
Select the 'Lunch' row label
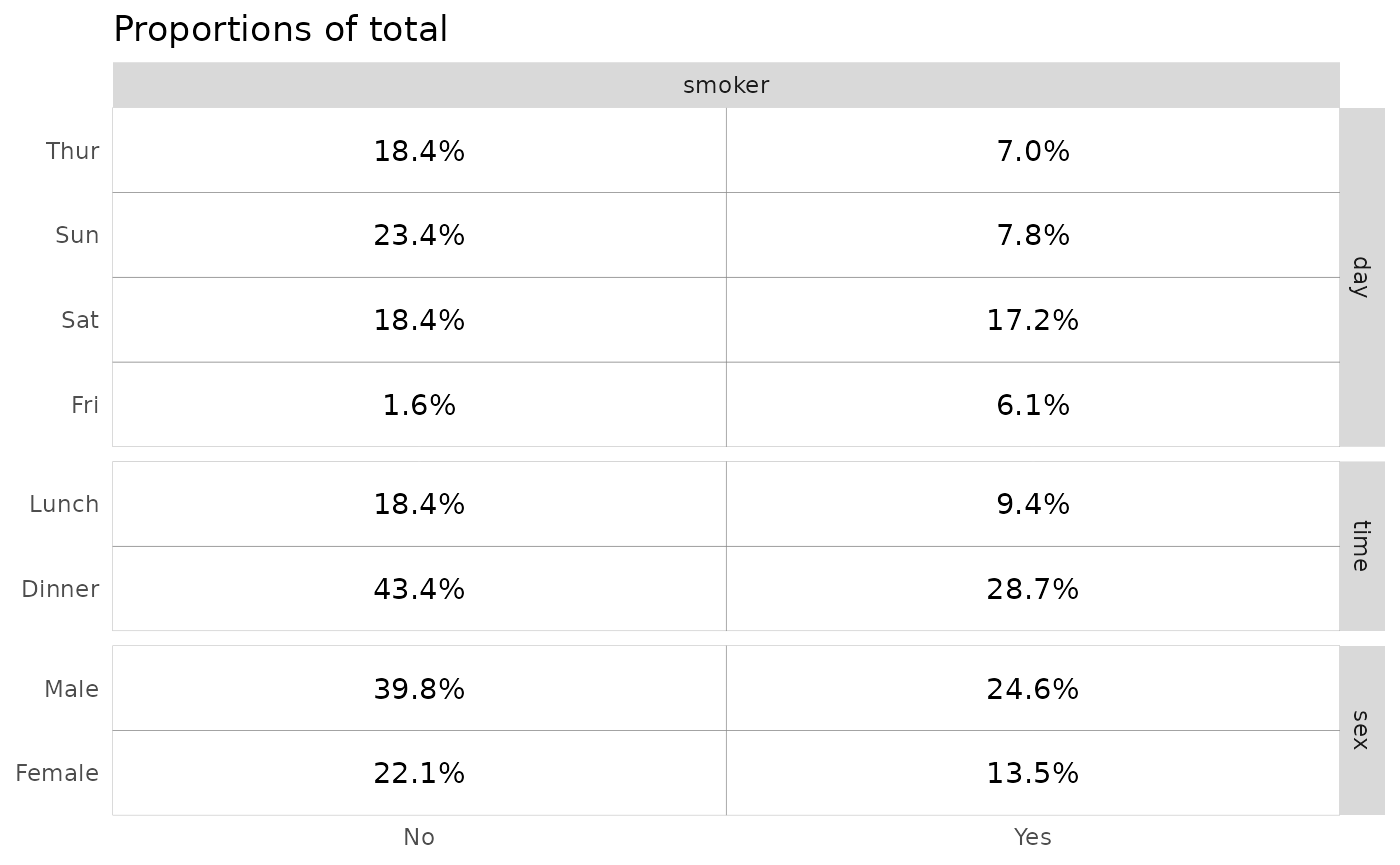pyautogui.click(x=64, y=504)
